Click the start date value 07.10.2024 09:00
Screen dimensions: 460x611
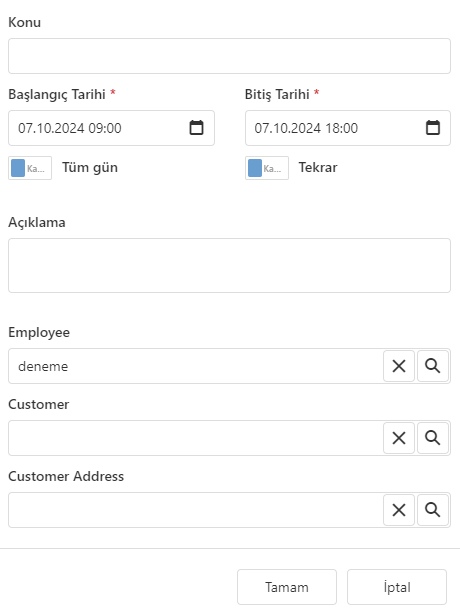point(70,128)
